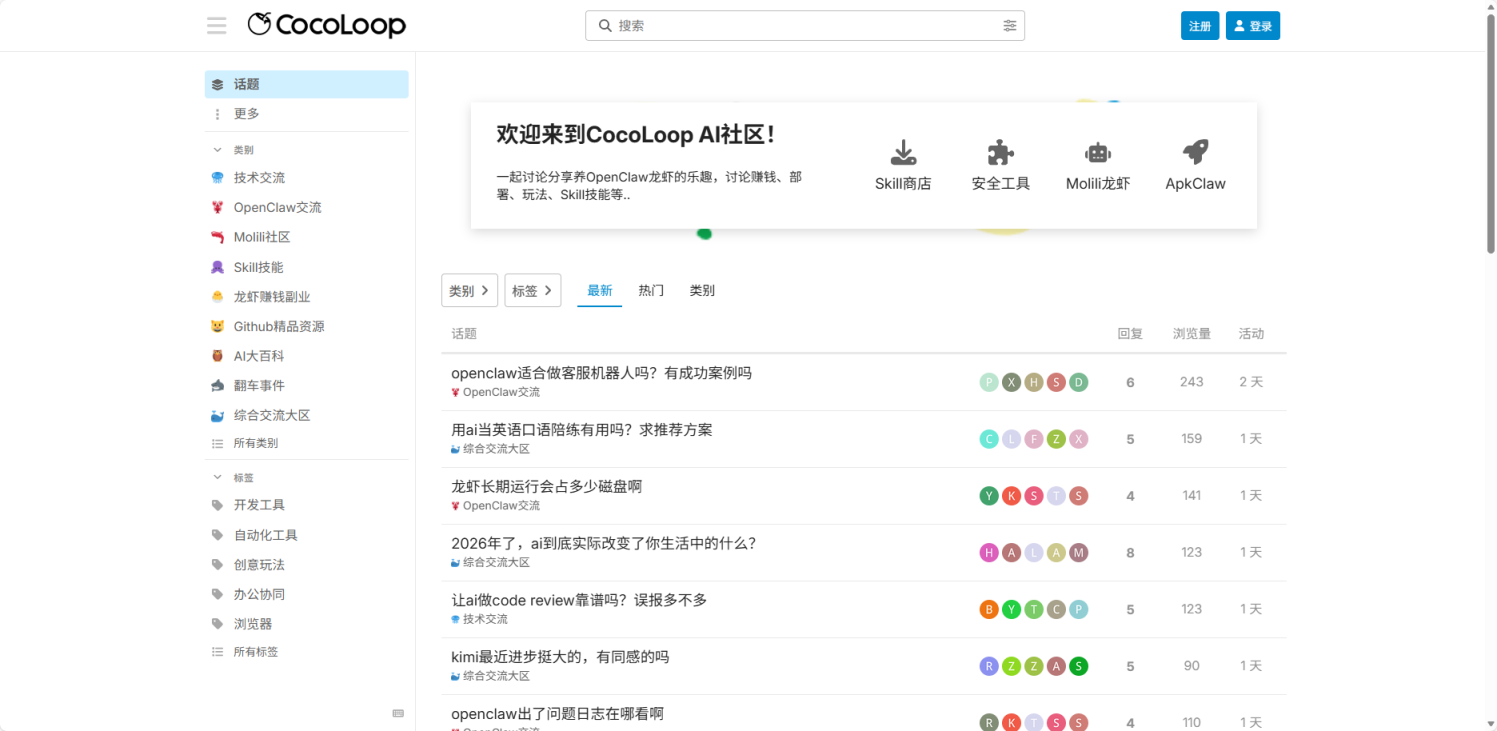This screenshot has width=1497, height=731.
Task: Open the 浏览器 tag
Action: (x=306, y=624)
